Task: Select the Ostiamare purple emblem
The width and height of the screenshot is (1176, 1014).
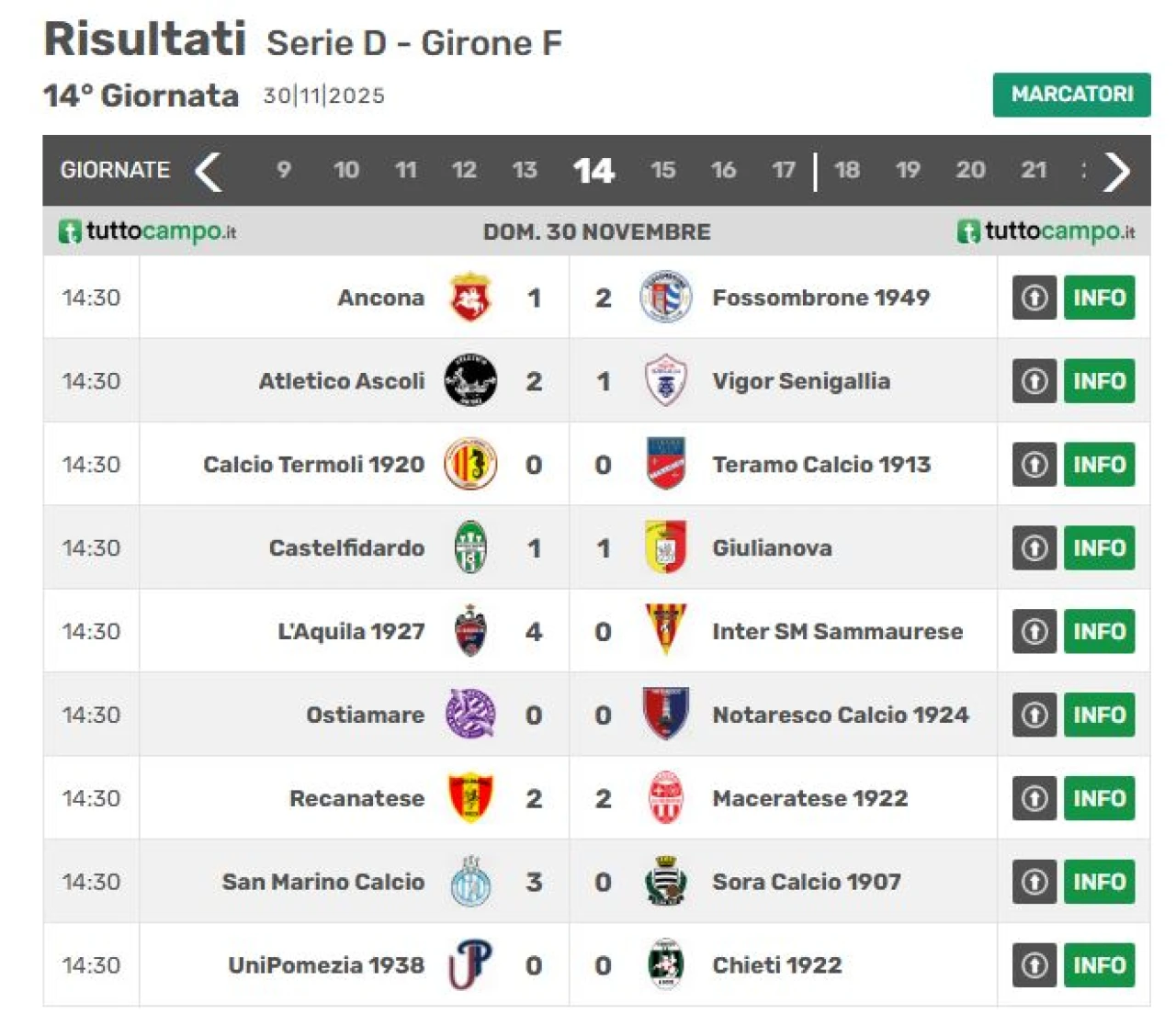Action: (x=470, y=714)
